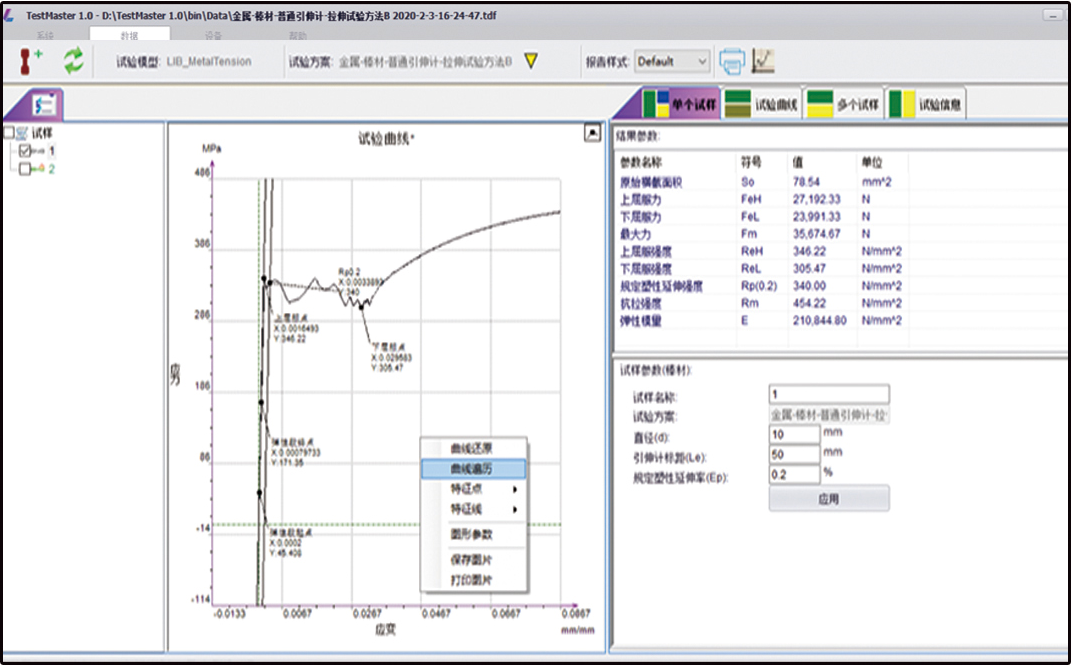This screenshot has height=666, width=1072.
Task: Click the 直径(d) input field
Action: [794, 434]
